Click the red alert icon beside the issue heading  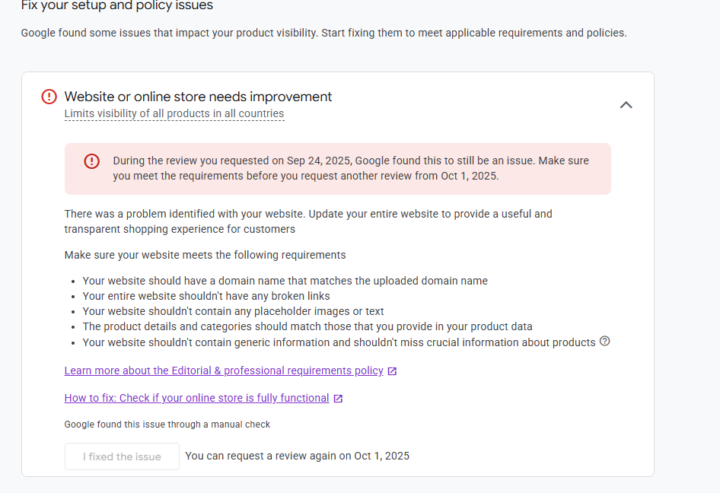(49, 97)
